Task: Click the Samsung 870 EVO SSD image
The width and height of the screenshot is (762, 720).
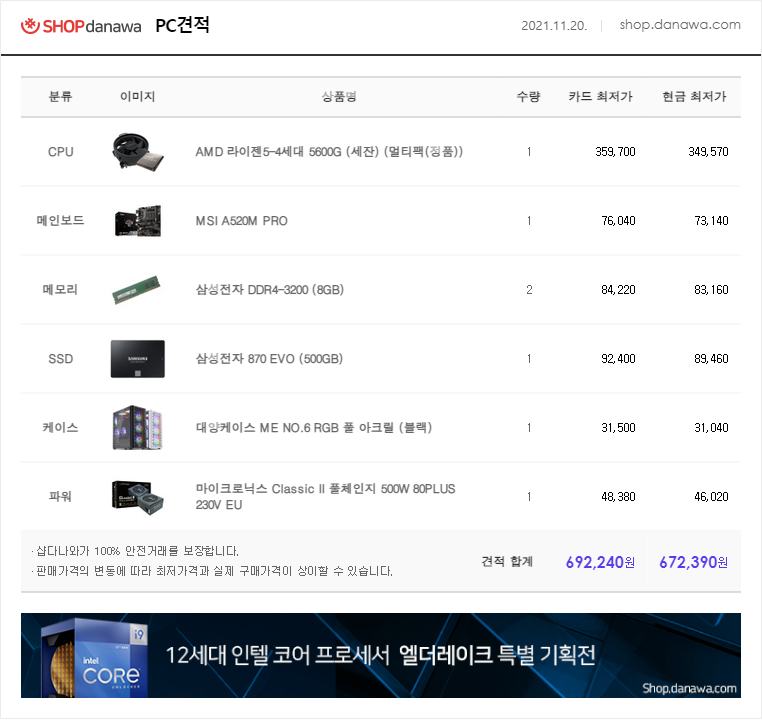Action: (138, 359)
